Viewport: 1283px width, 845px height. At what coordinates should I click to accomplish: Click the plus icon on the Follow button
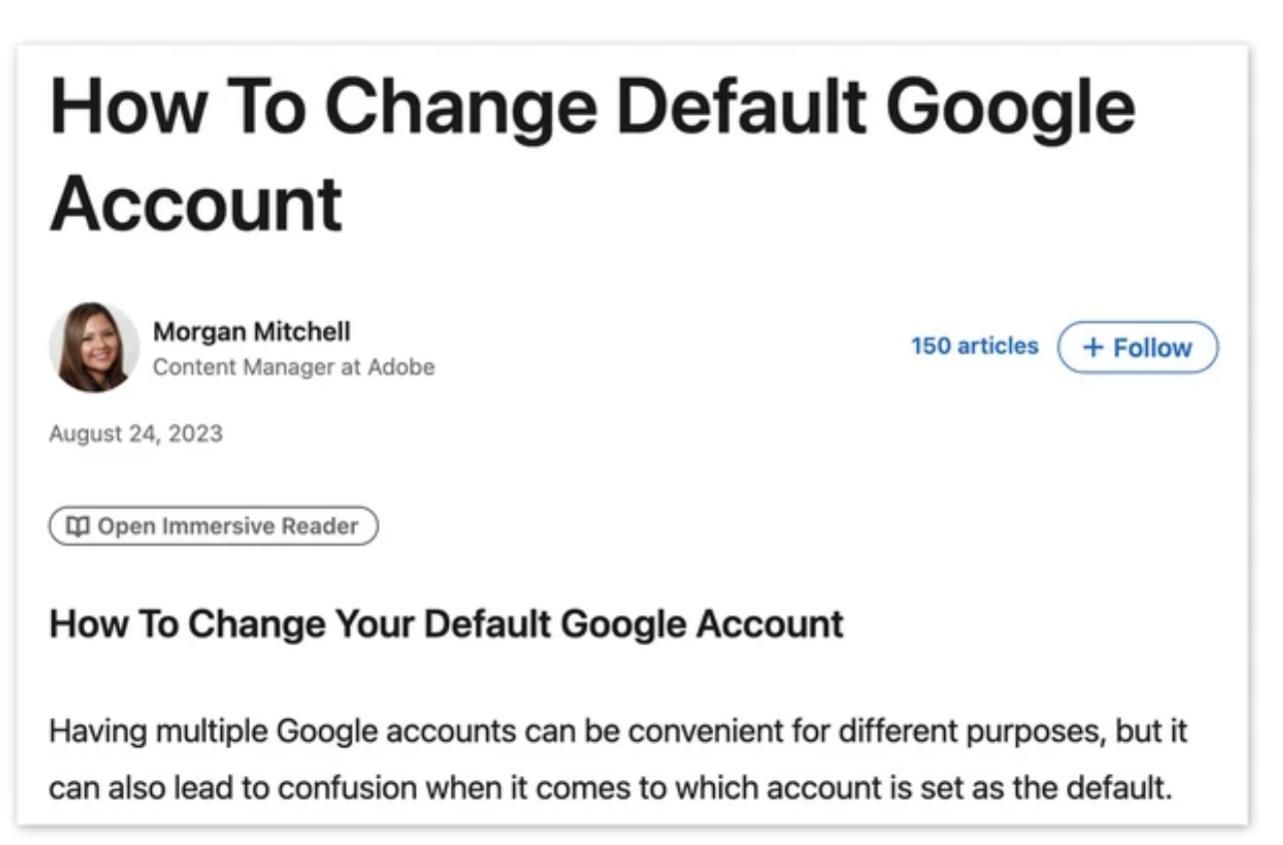(x=1093, y=348)
